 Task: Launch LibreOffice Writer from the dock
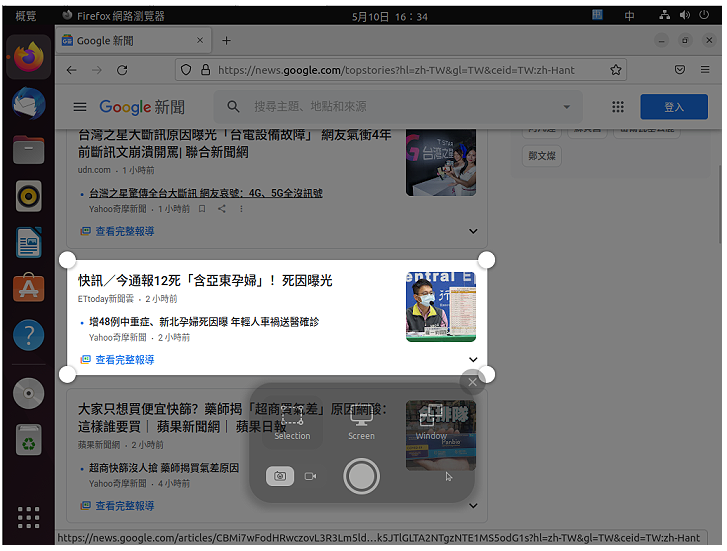29,243
